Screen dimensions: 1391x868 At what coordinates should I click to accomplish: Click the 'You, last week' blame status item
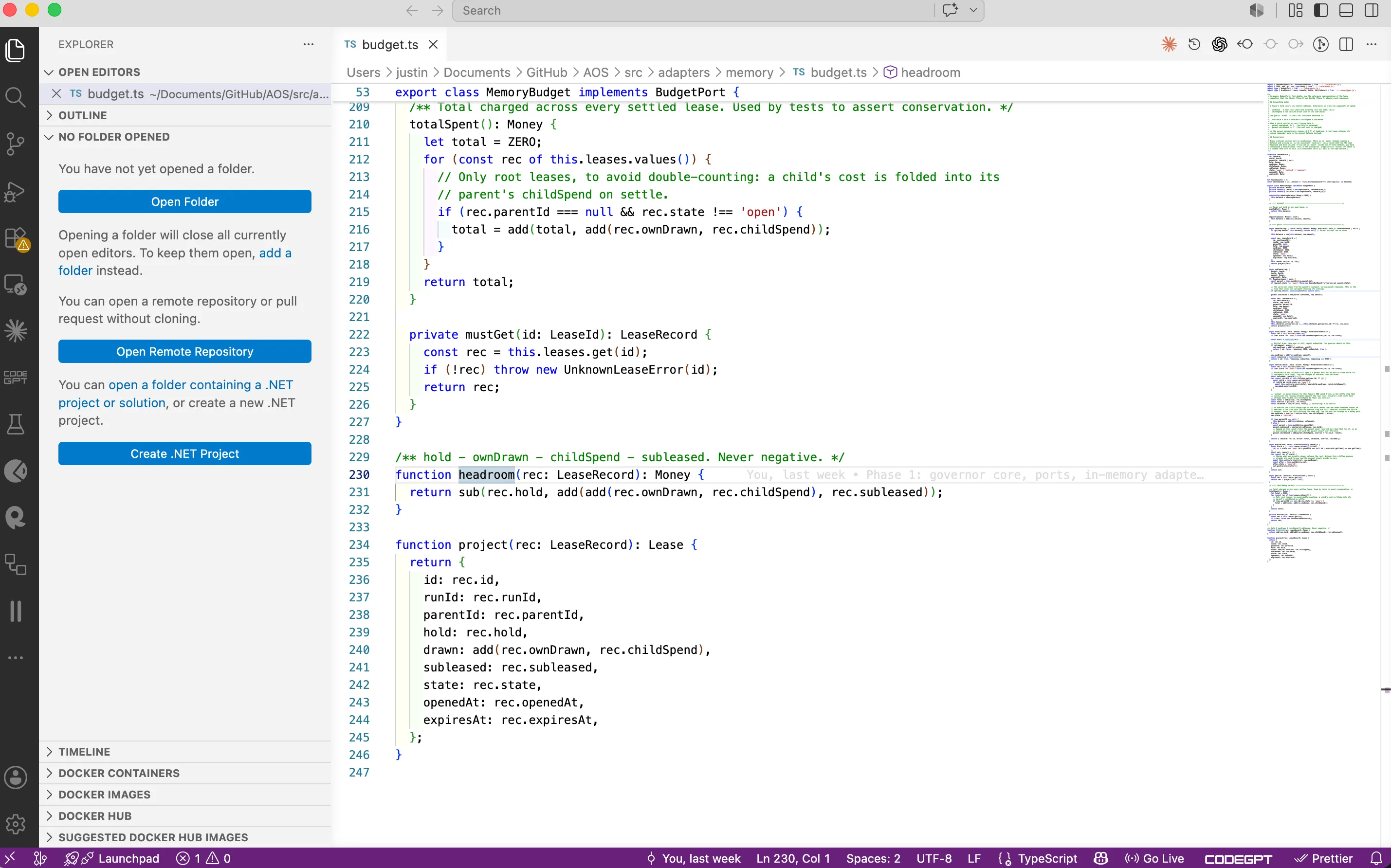(x=694, y=858)
